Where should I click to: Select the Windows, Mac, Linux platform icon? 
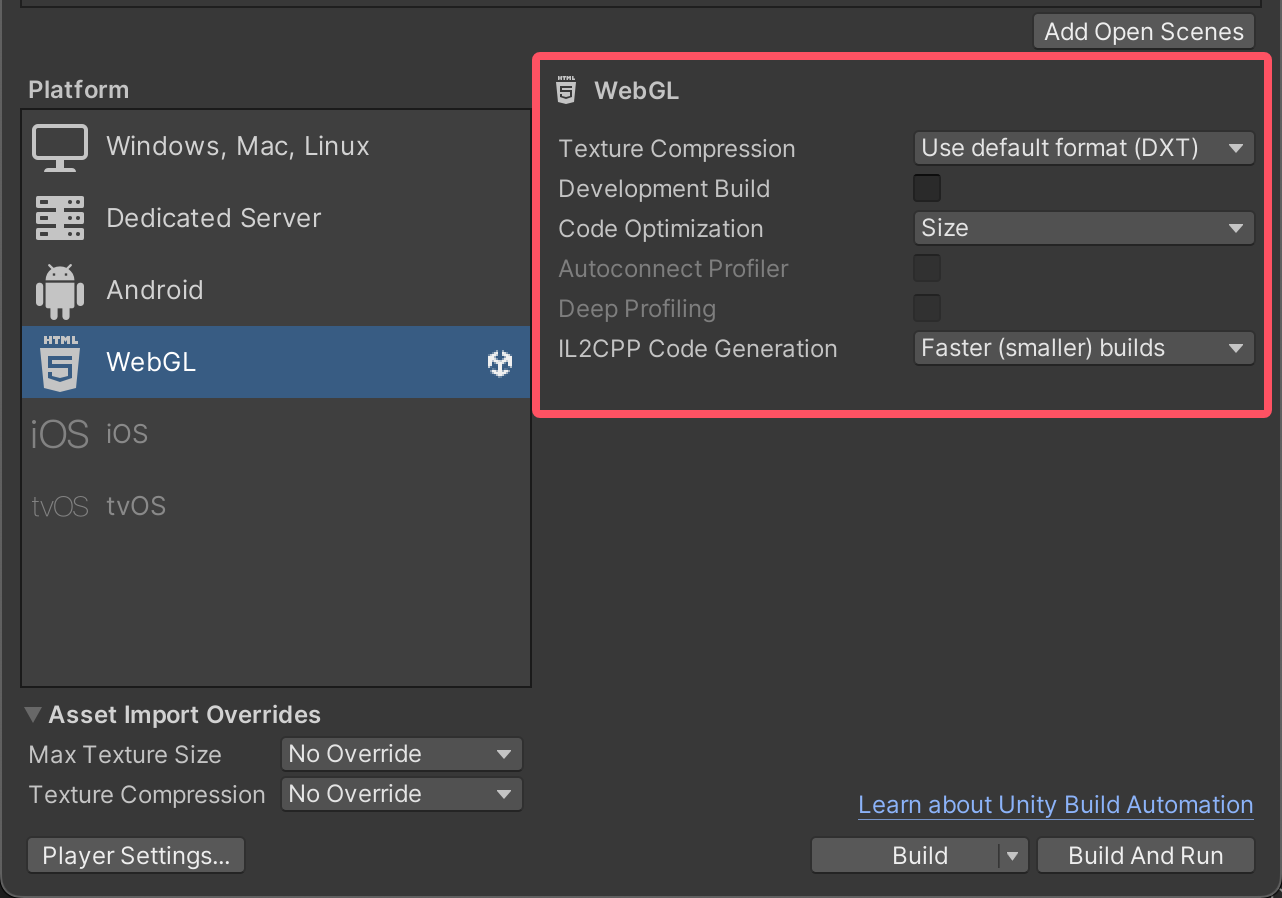click(60, 146)
